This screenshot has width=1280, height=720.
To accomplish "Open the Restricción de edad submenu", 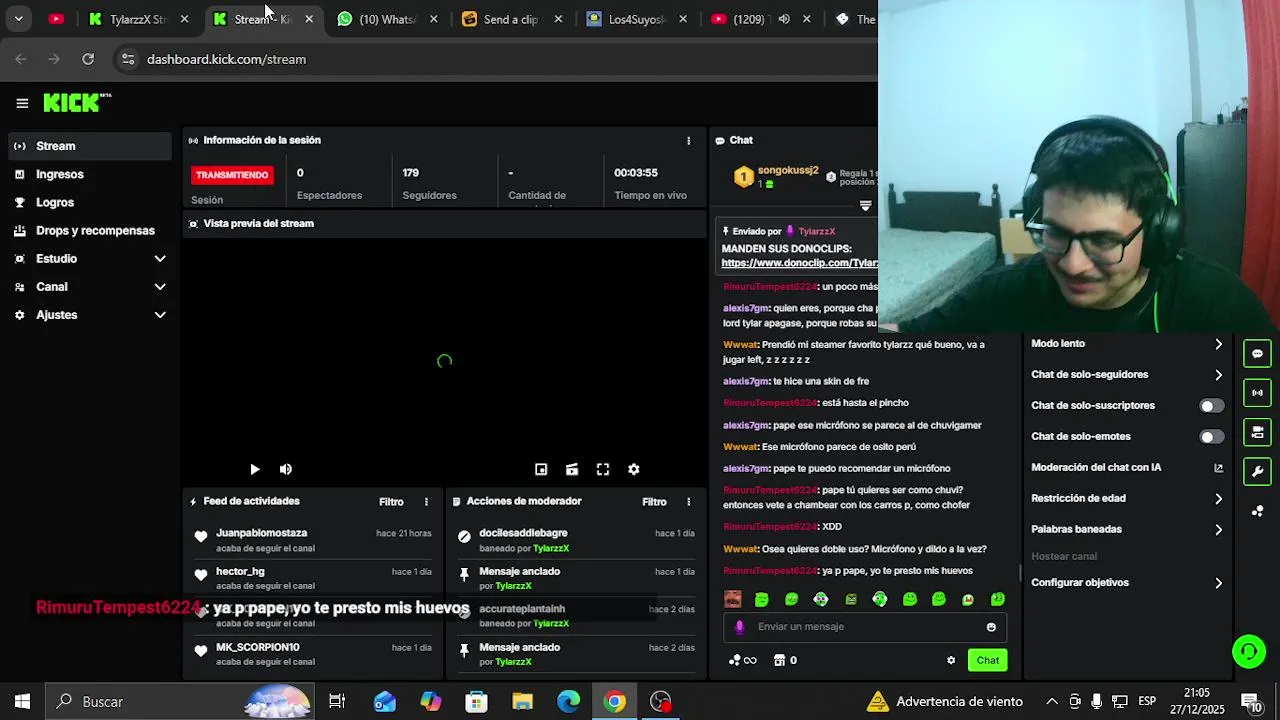I will 1127,498.
